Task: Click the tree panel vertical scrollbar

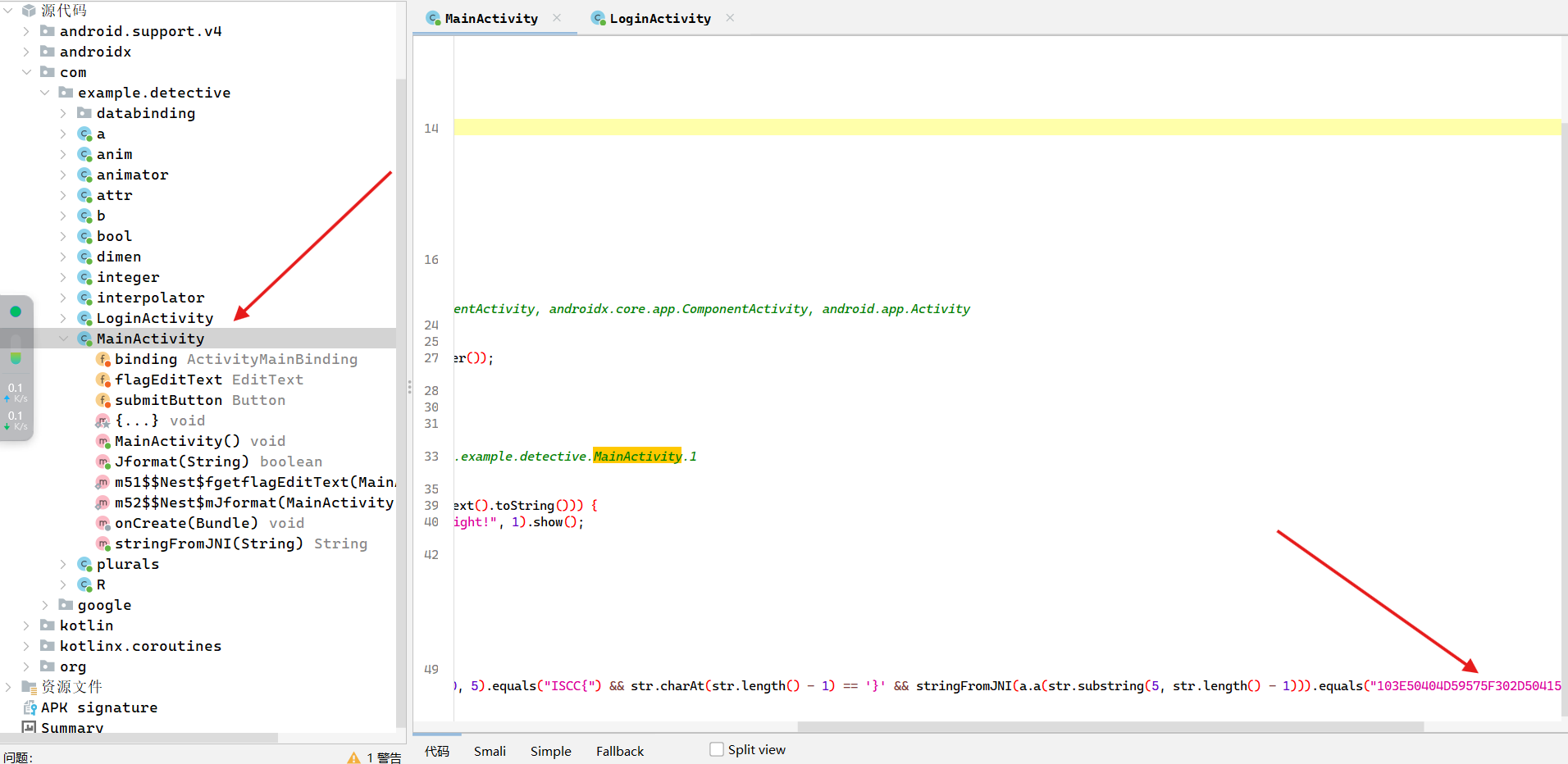Action: (401, 402)
